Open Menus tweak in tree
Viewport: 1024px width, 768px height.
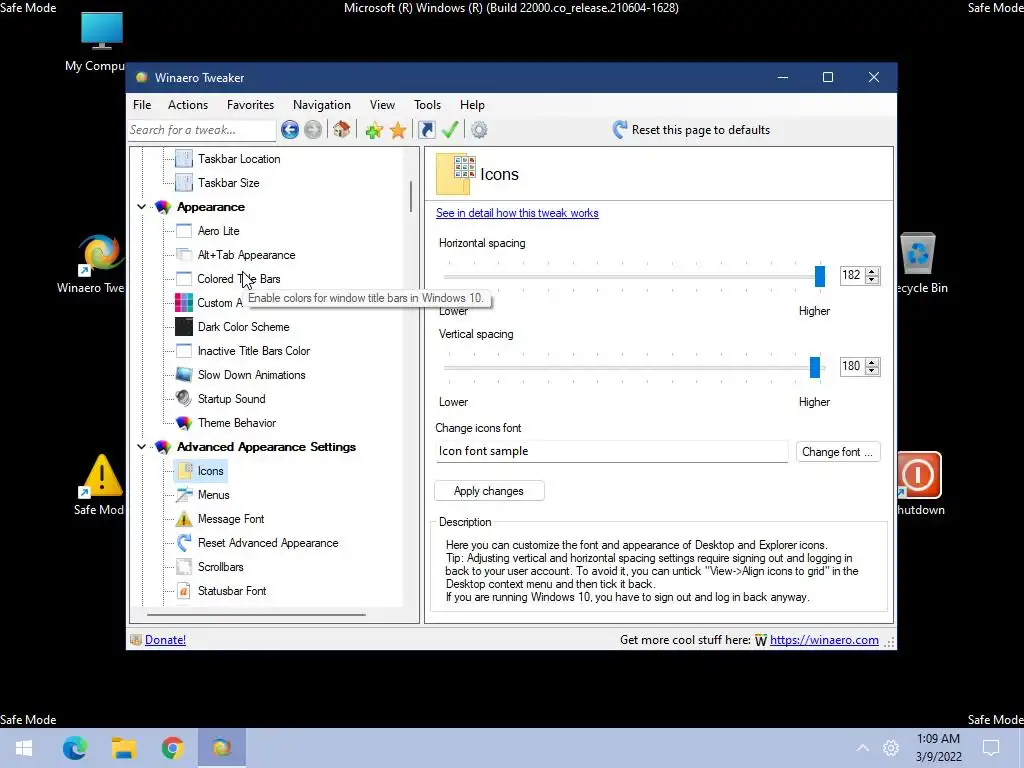(214, 495)
